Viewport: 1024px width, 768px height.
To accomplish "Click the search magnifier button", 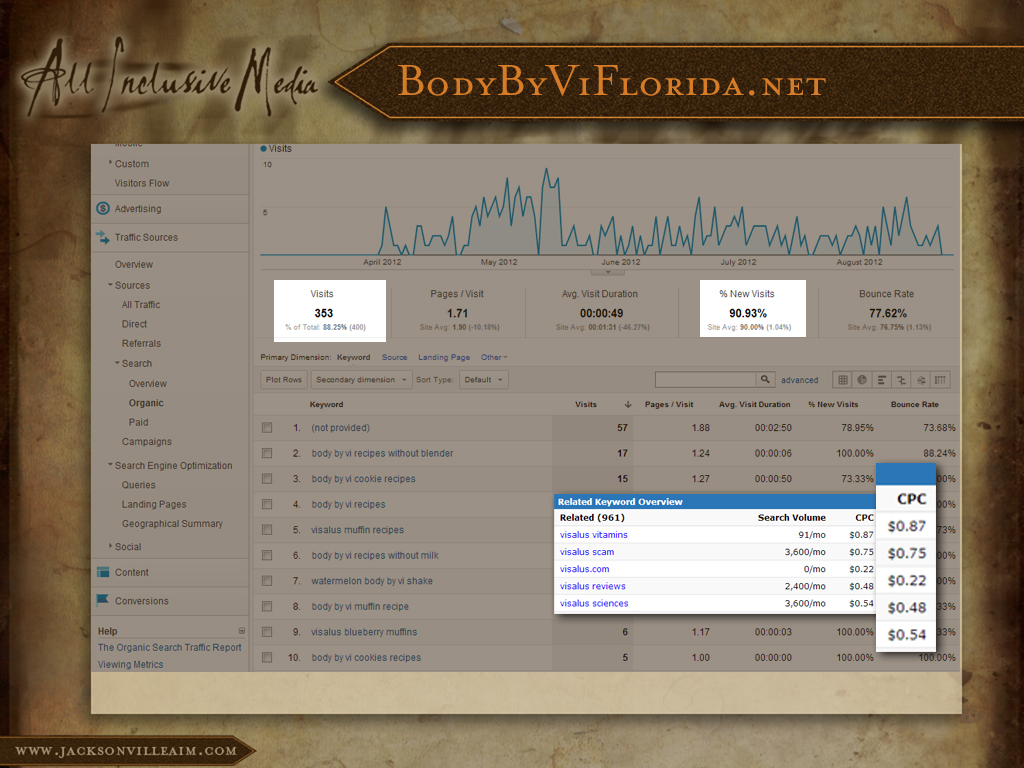I will tap(766, 380).
